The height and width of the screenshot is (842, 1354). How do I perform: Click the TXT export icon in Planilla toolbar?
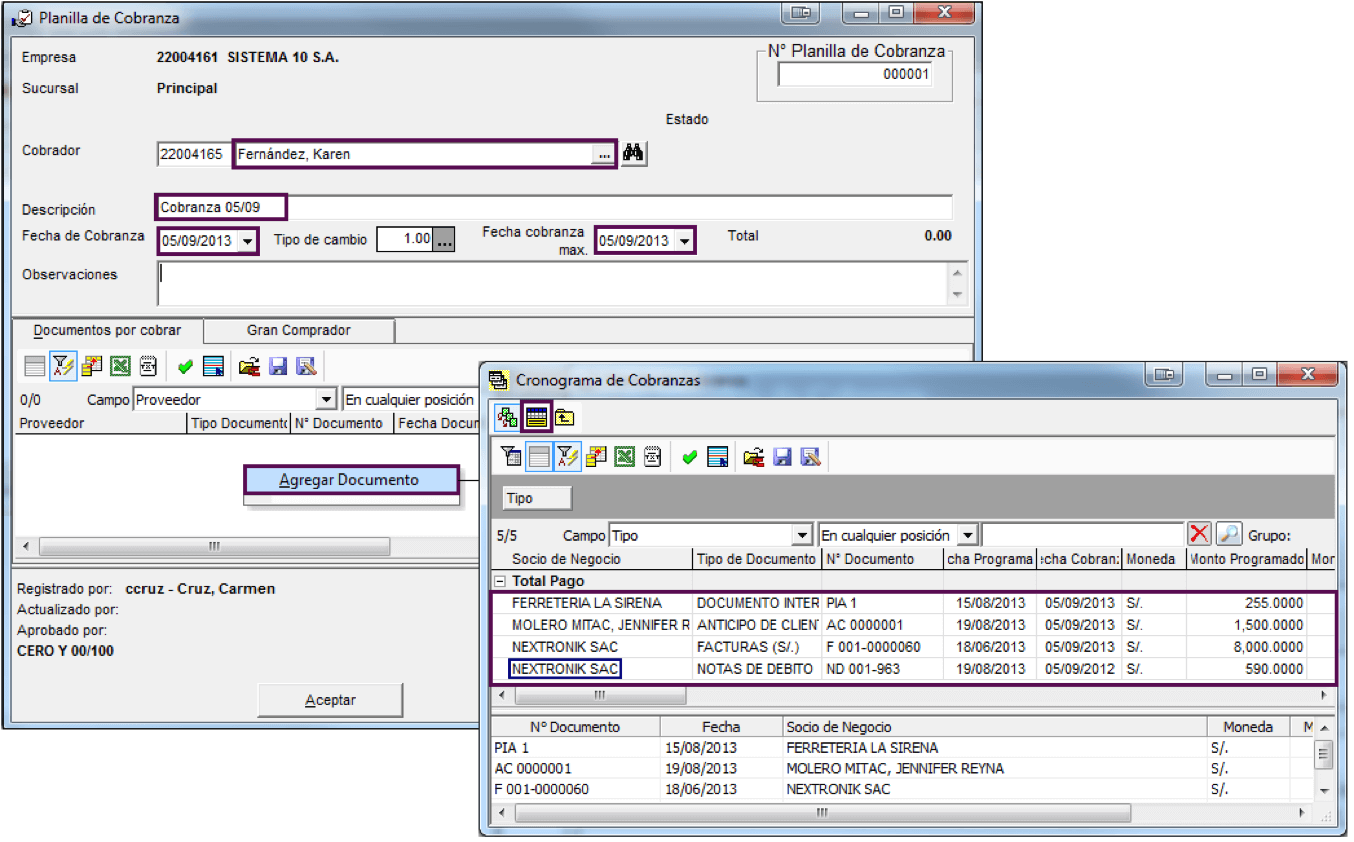(148, 366)
